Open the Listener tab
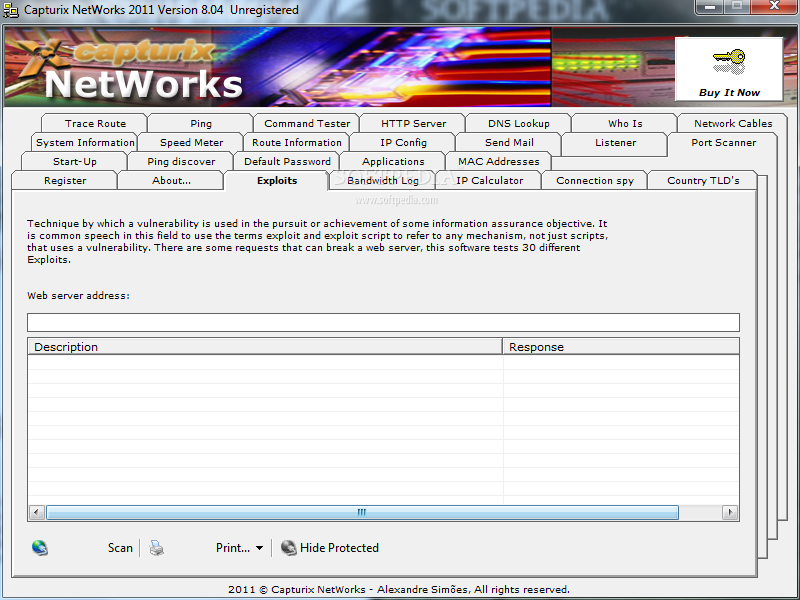This screenshot has height=600, width=800. pyautogui.click(x=615, y=142)
